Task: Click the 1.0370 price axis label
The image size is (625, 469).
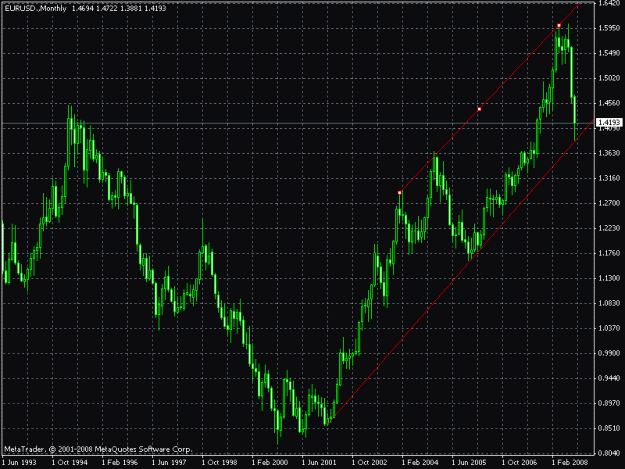Action: pyautogui.click(x=609, y=329)
